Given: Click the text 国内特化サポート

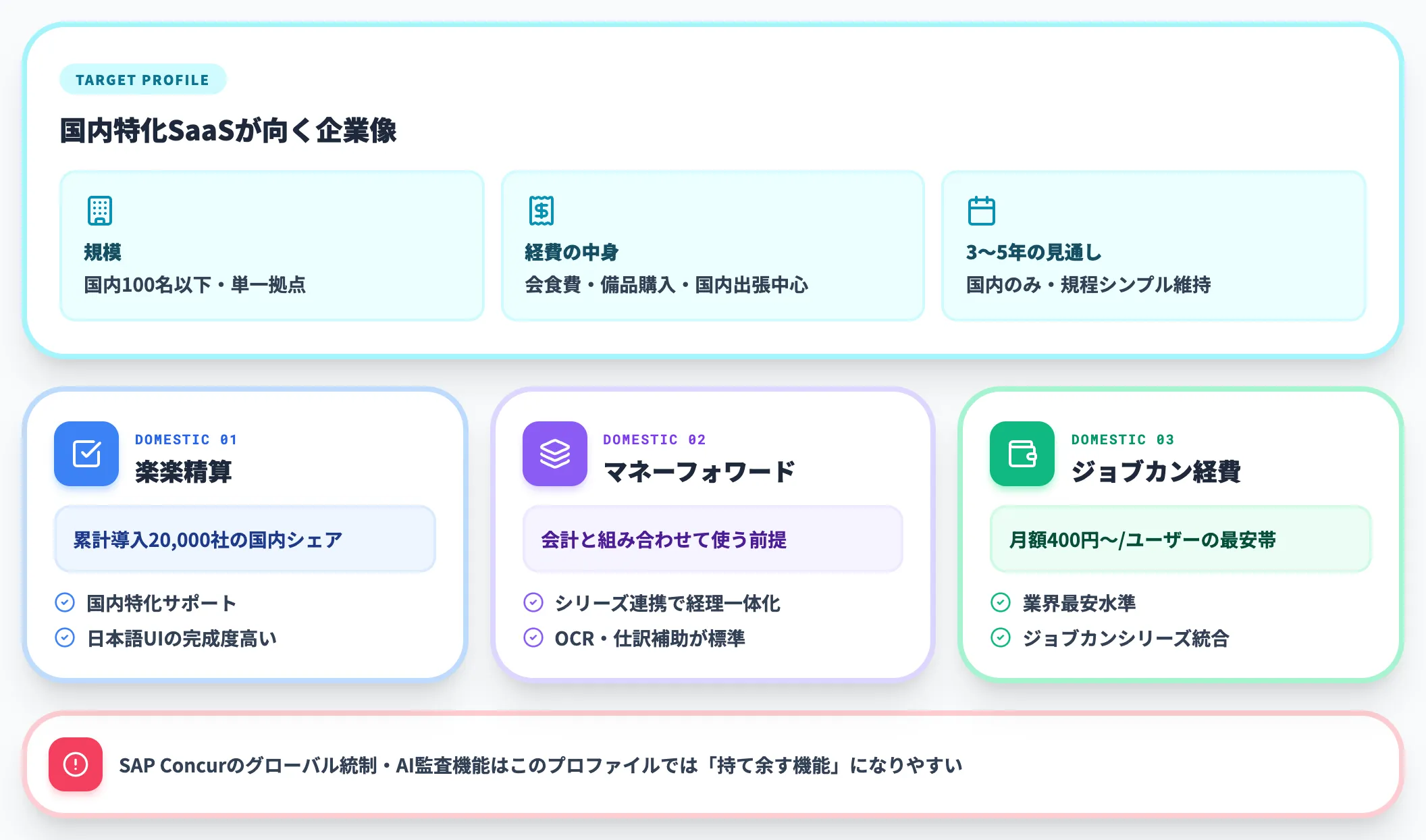Looking at the screenshot, I should click(x=161, y=603).
